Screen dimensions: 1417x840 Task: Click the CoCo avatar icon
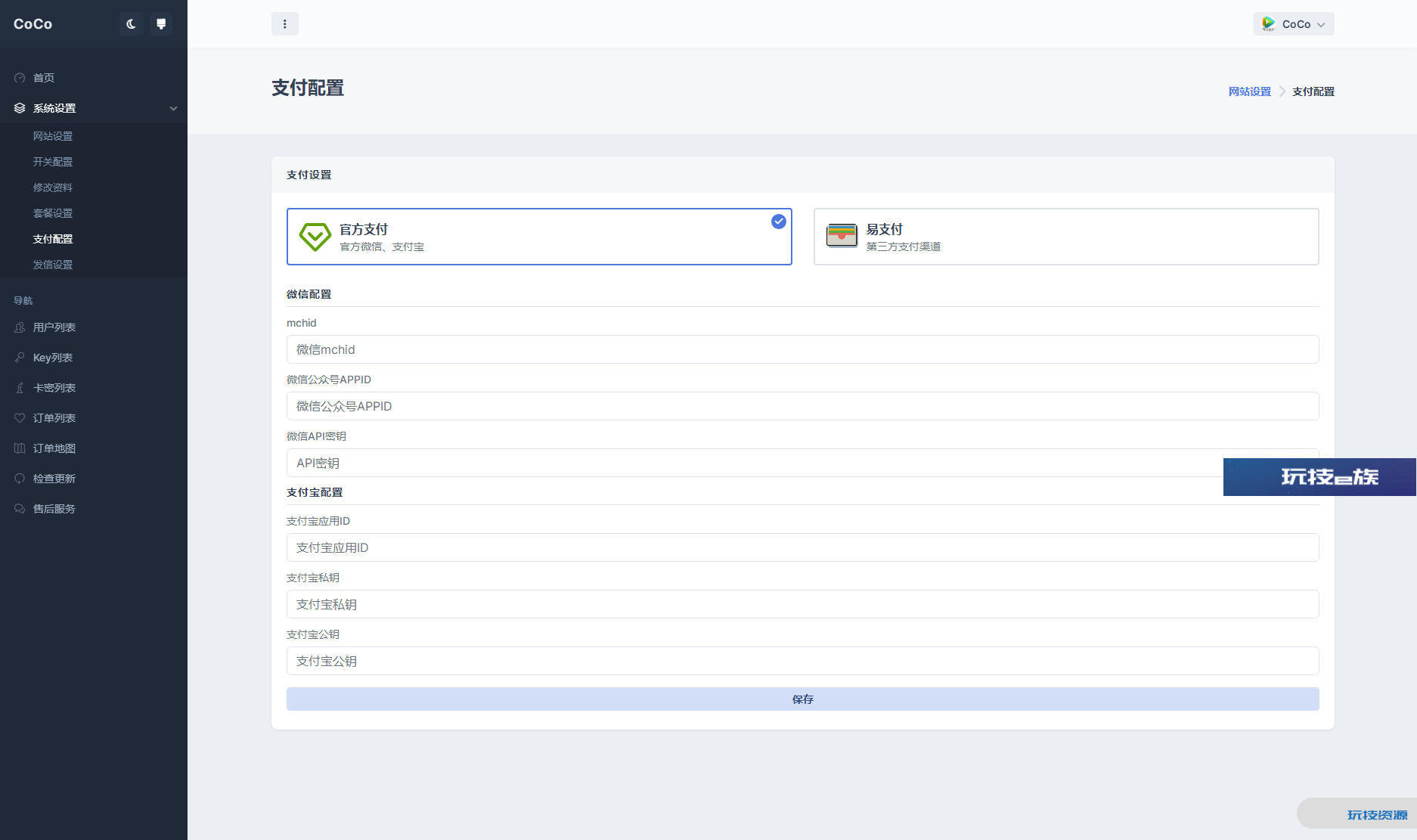point(1269,24)
